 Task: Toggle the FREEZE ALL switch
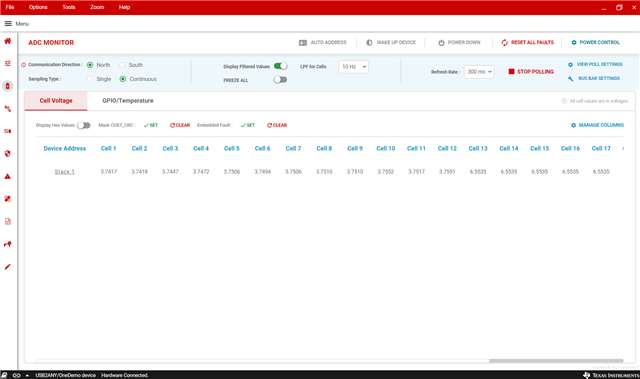coord(280,80)
